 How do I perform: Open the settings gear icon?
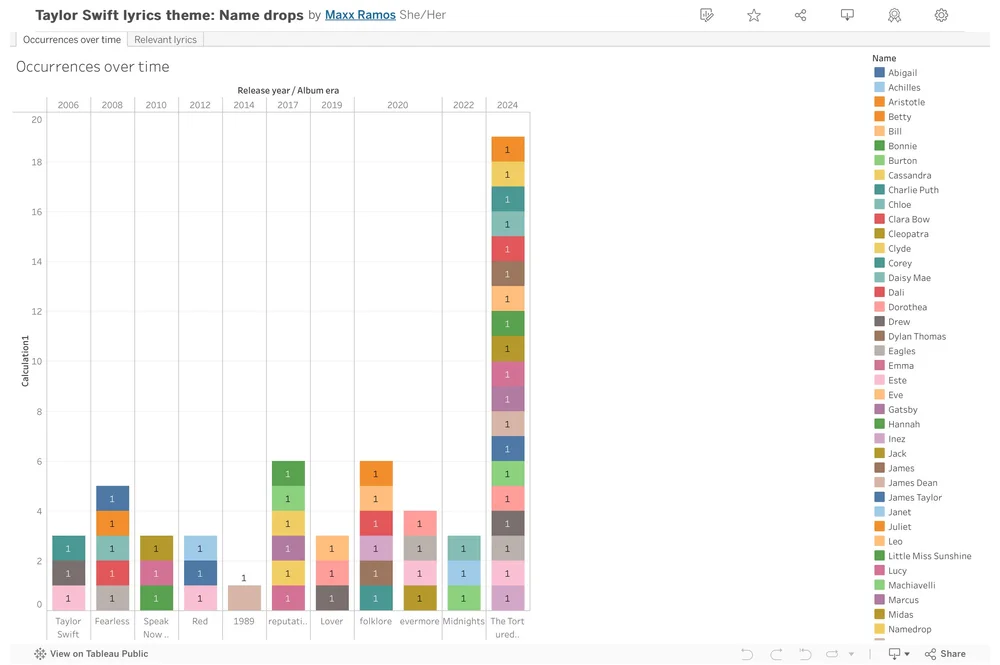point(941,15)
